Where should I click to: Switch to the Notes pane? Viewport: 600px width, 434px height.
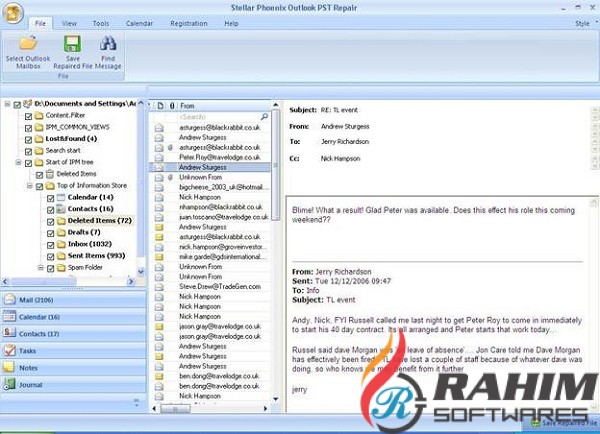point(73,368)
